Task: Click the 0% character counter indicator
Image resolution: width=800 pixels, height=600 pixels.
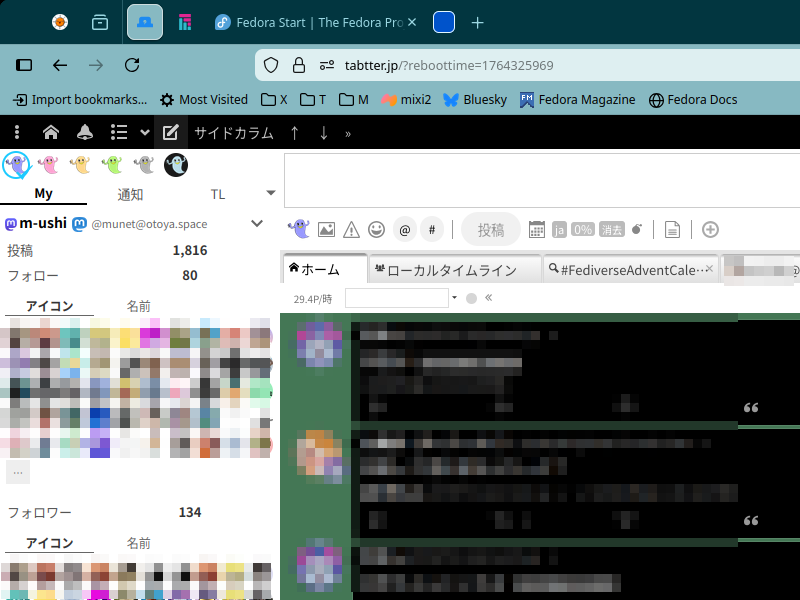Action: pos(583,229)
